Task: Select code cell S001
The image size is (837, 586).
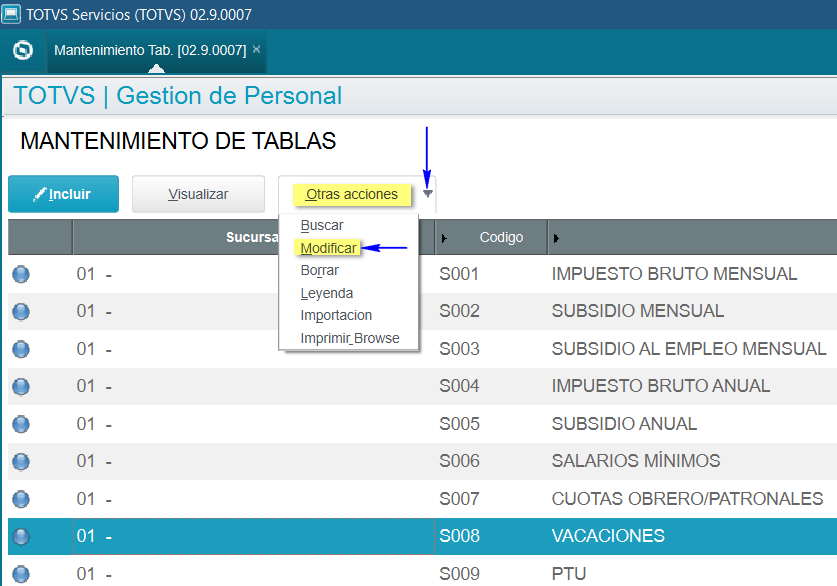Action: coord(459,274)
